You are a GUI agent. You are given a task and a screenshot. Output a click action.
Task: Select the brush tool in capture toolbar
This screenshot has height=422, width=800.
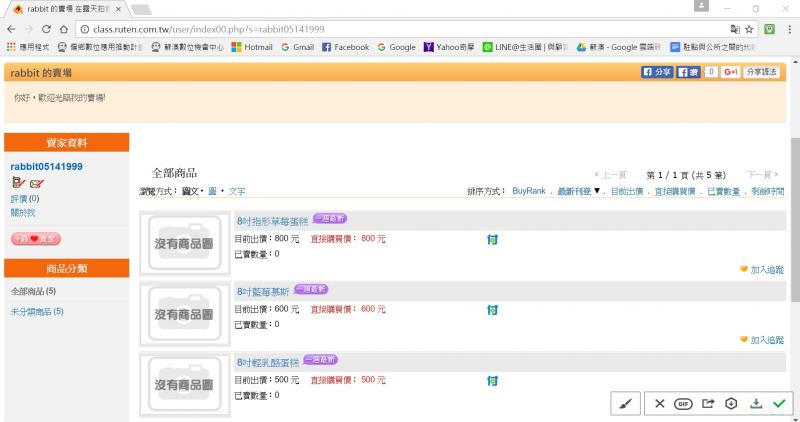click(626, 404)
